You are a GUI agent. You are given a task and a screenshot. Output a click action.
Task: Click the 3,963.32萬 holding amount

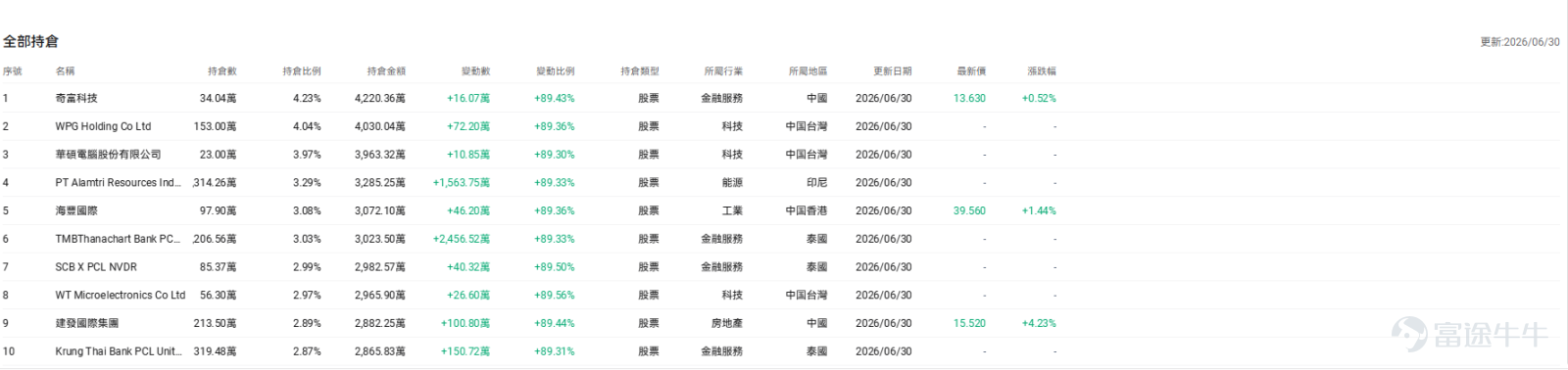[x=380, y=155]
